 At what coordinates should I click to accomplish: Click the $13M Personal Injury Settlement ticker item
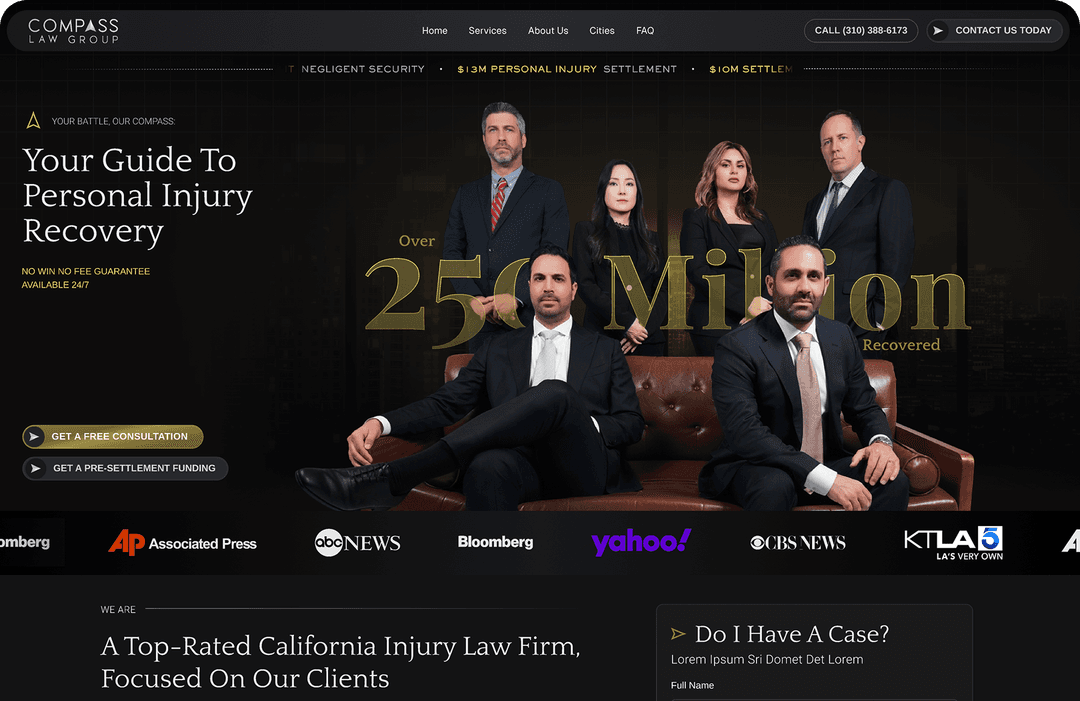click(x=567, y=69)
